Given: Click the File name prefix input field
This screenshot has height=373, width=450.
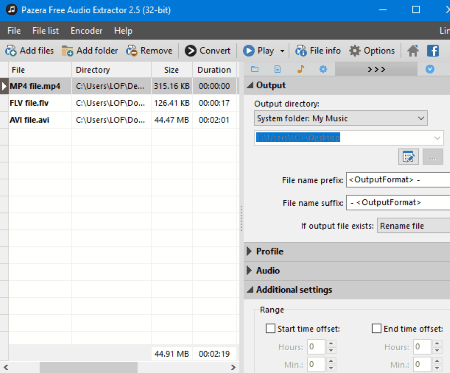Looking at the screenshot, I should 398,180.
